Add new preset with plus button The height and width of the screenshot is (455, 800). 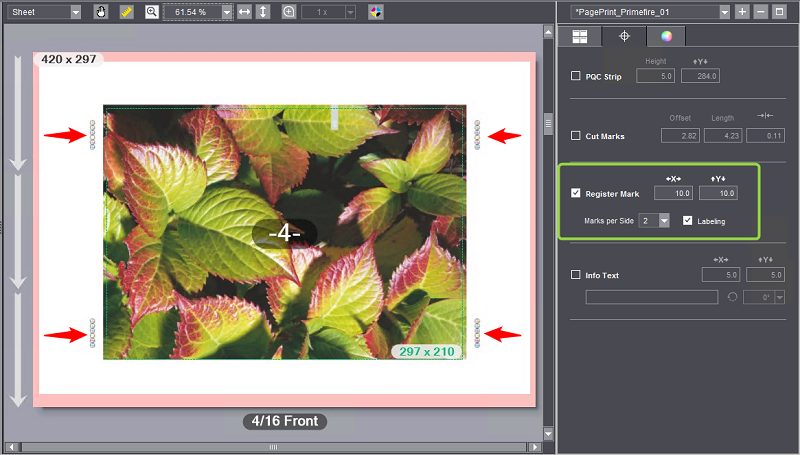(x=742, y=11)
